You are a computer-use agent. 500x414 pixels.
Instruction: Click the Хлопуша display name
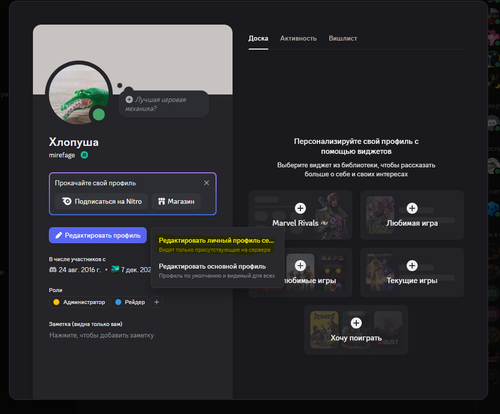[74, 142]
